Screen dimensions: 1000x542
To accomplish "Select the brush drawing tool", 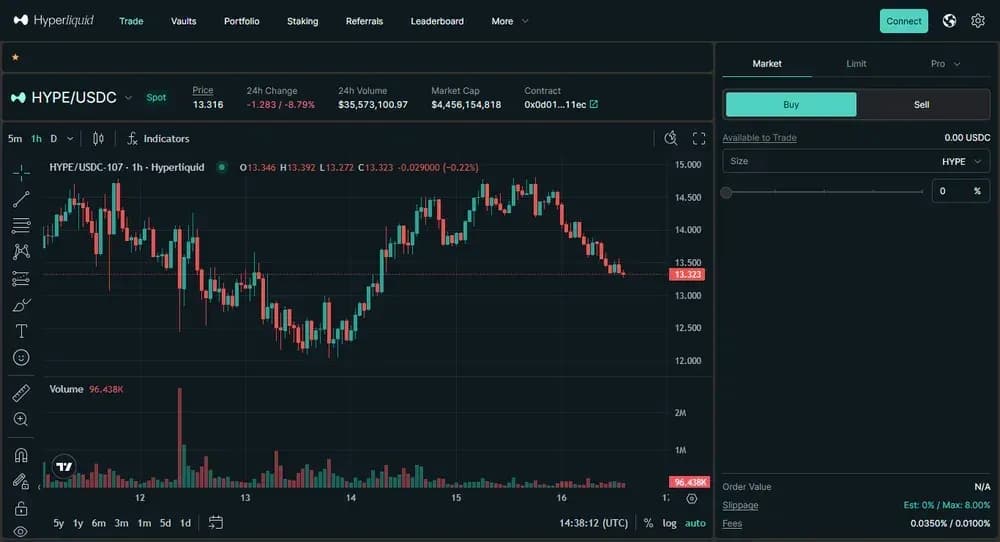I will click(21, 305).
